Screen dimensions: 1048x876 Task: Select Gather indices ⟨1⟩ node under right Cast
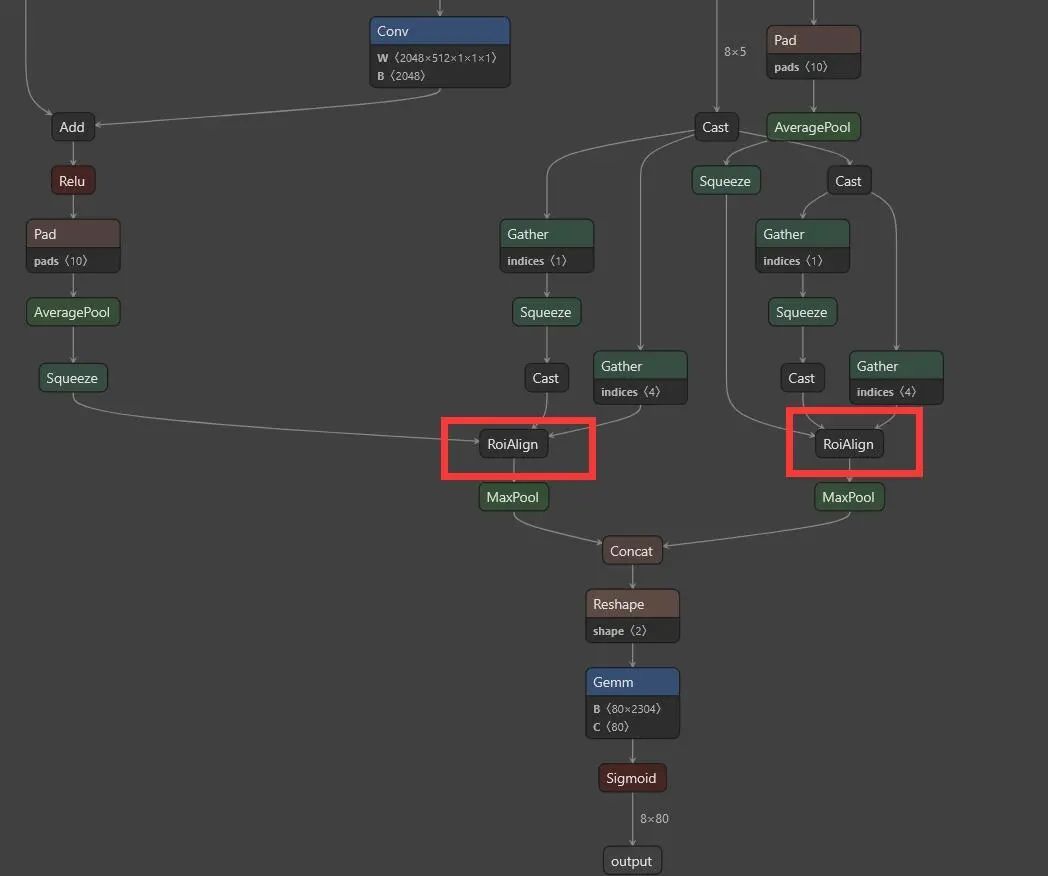[802, 246]
